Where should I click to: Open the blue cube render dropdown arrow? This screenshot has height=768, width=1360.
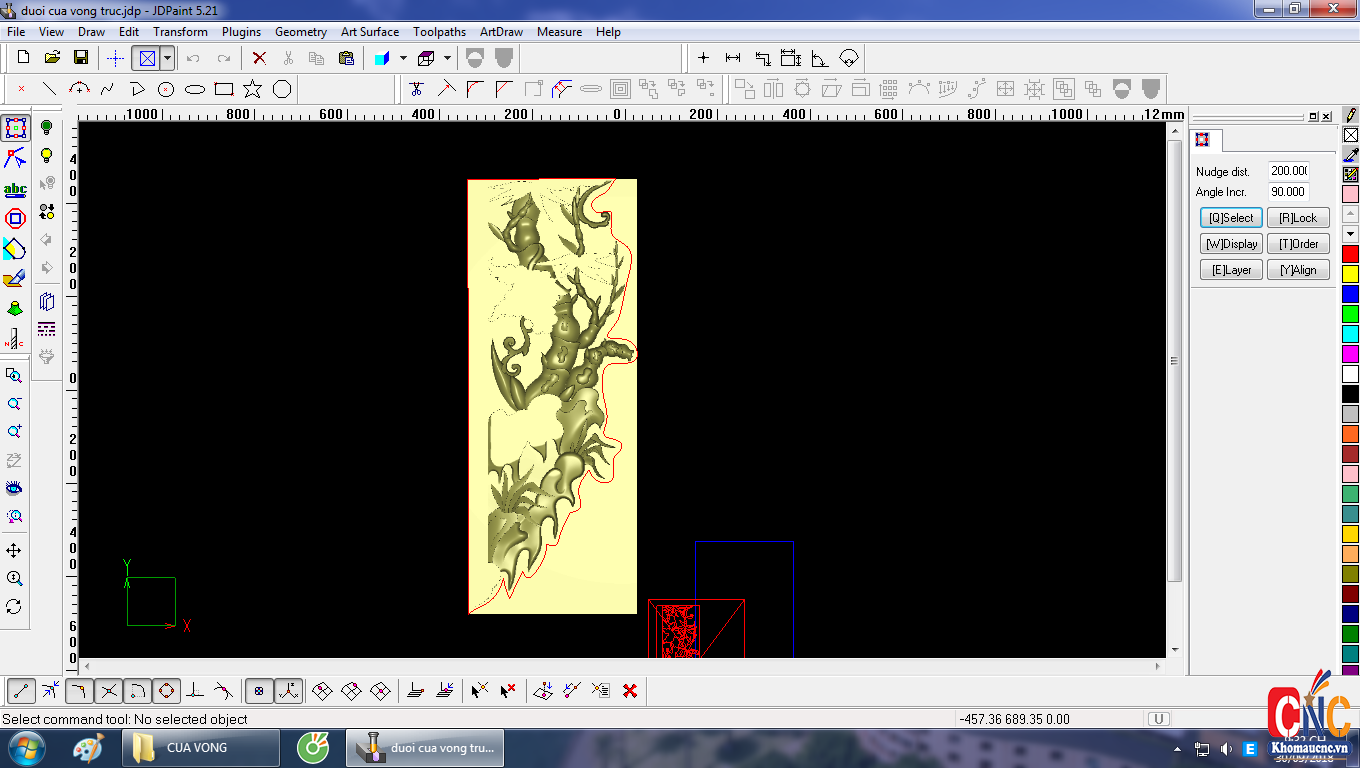(403, 58)
